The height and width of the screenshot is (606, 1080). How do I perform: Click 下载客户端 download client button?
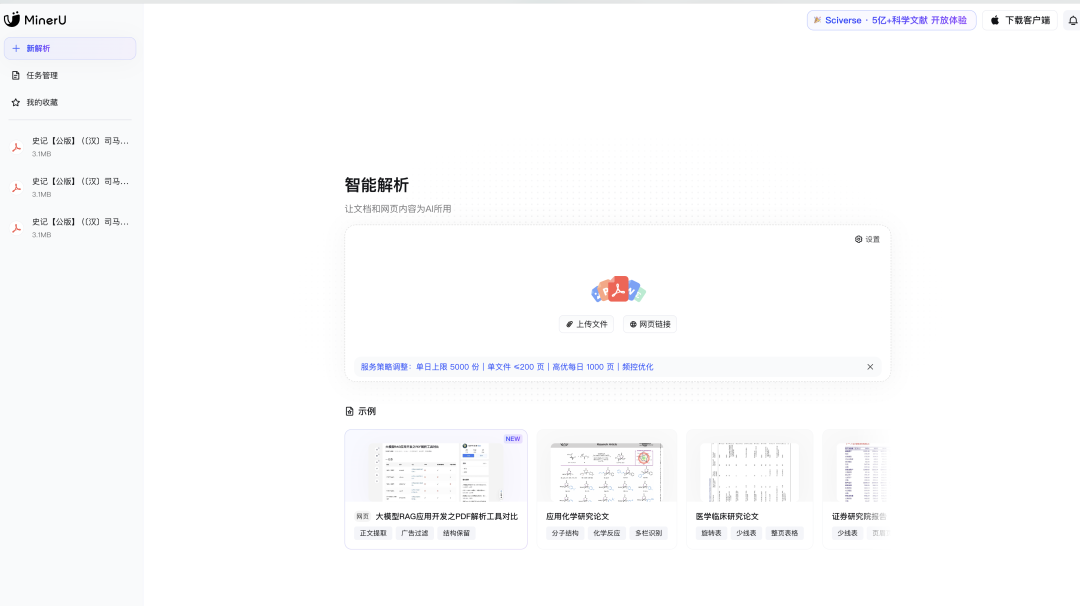(x=1020, y=20)
